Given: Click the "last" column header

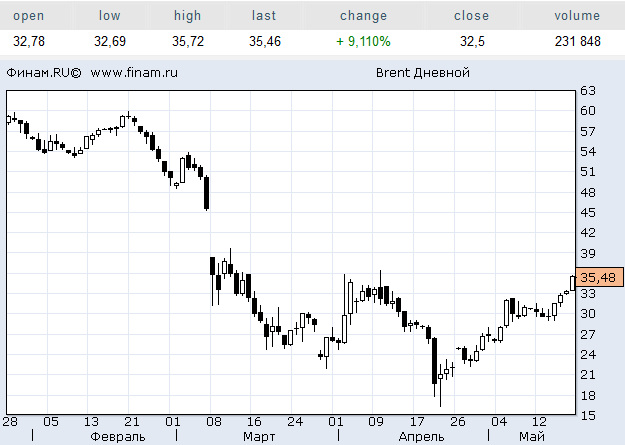Looking at the screenshot, I should 264,16.
